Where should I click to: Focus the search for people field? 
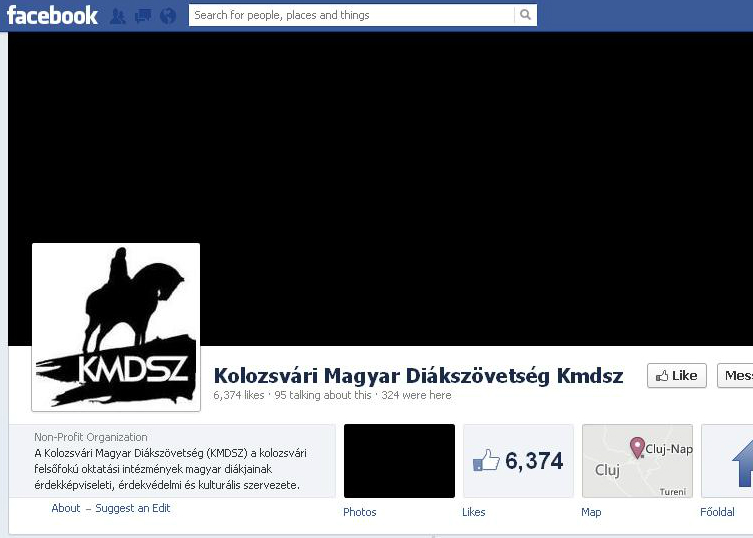tap(351, 15)
